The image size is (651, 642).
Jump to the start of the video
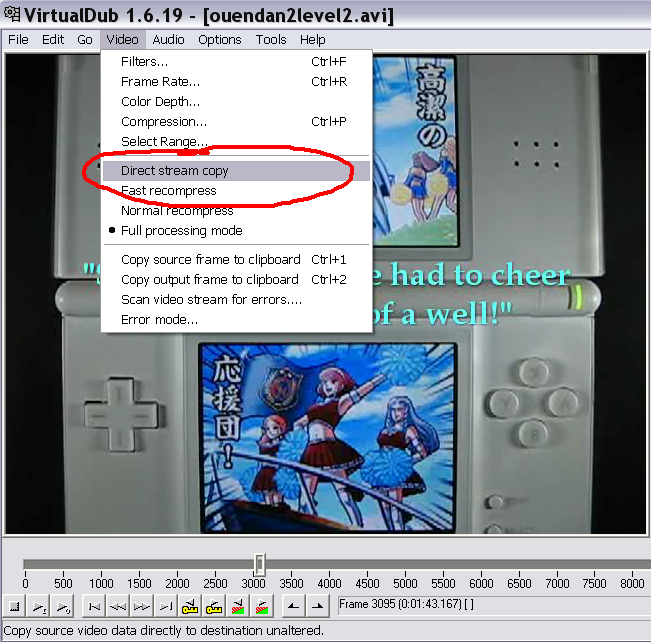[94, 606]
